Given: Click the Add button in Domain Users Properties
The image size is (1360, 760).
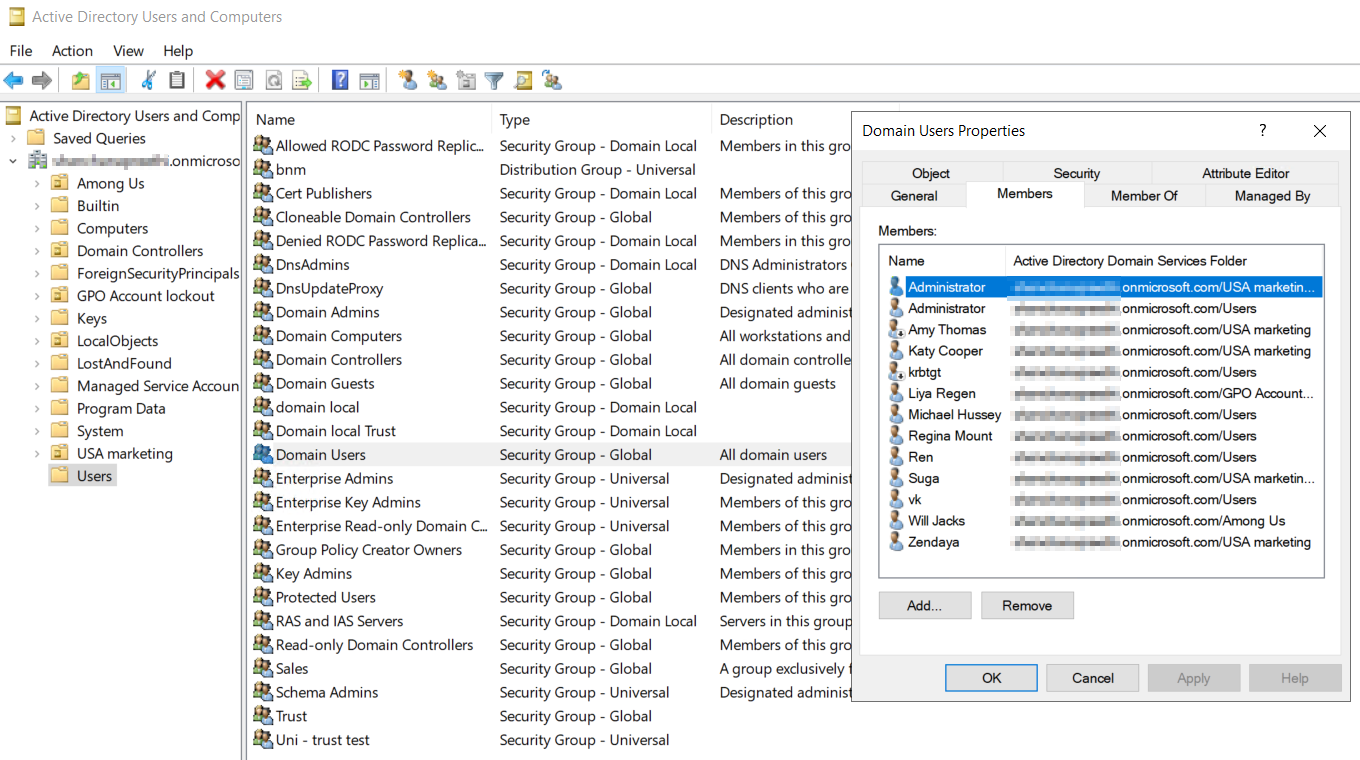Looking at the screenshot, I should click(x=924, y=605).
